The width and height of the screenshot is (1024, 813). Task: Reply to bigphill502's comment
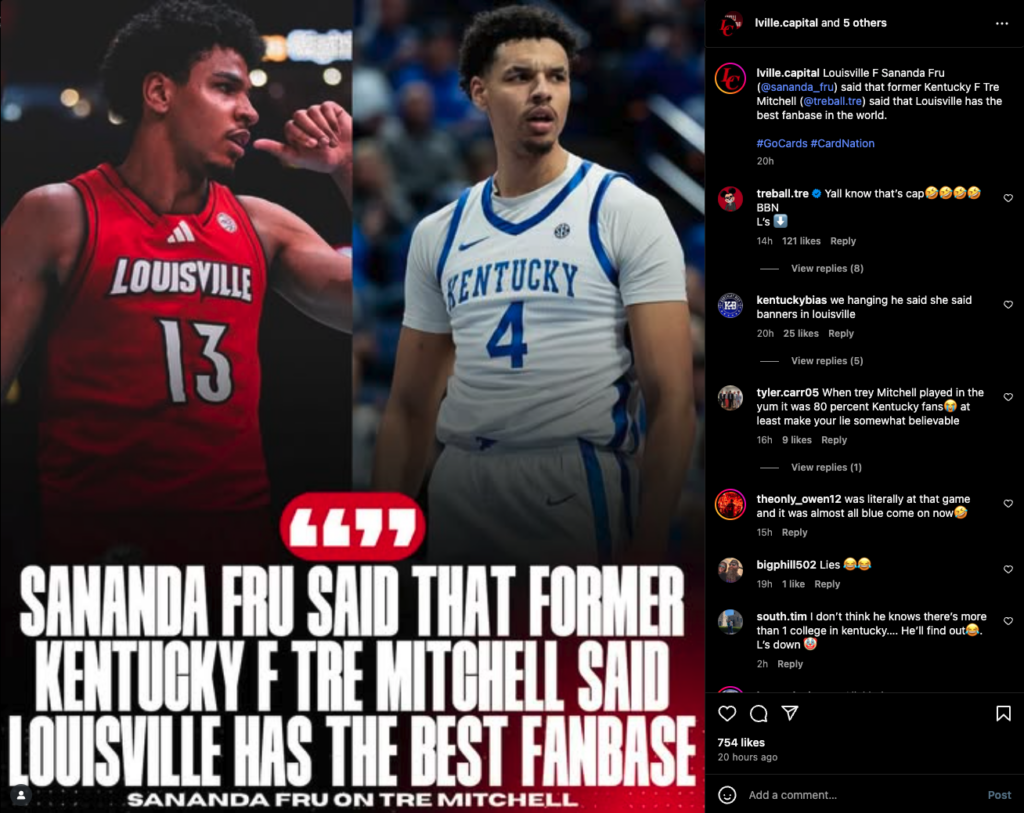[827, 584]
